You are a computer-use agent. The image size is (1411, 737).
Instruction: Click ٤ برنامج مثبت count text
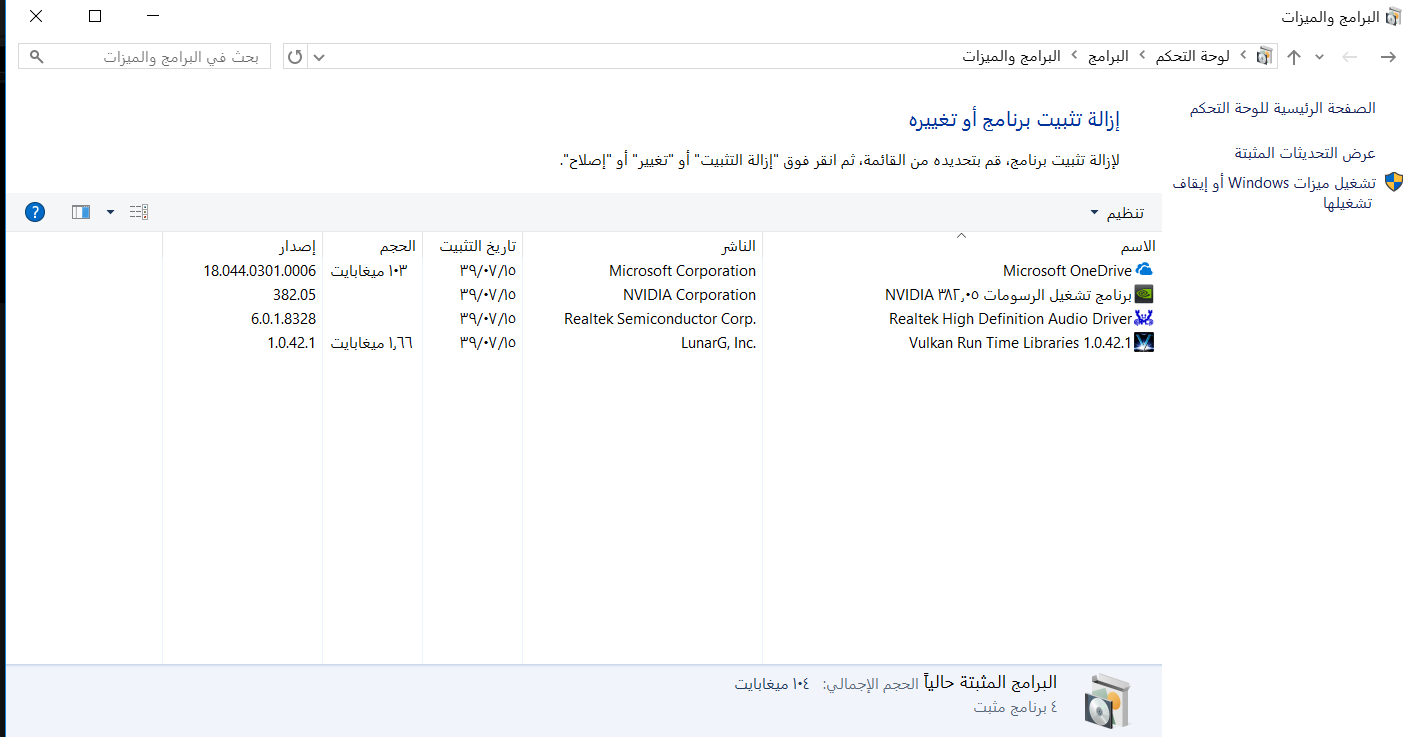coord(1015,707)
